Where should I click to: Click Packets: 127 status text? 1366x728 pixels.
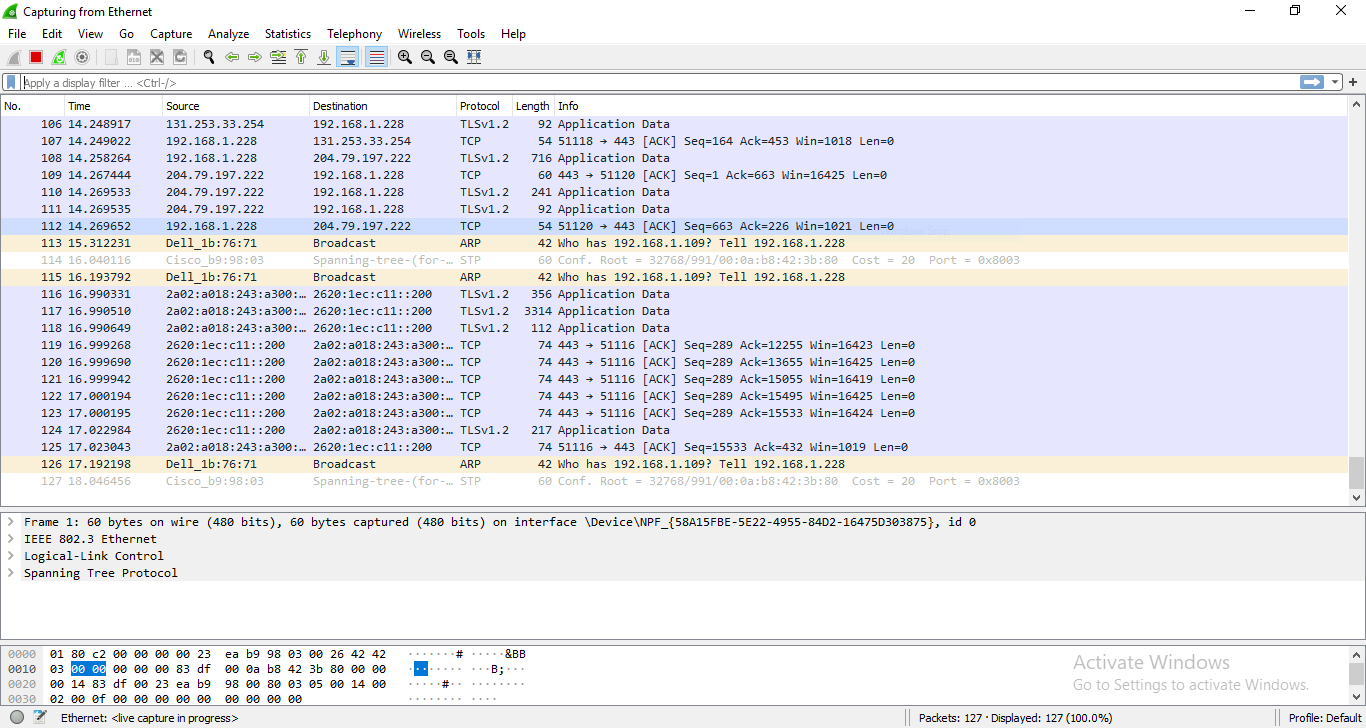[1015, 718]
